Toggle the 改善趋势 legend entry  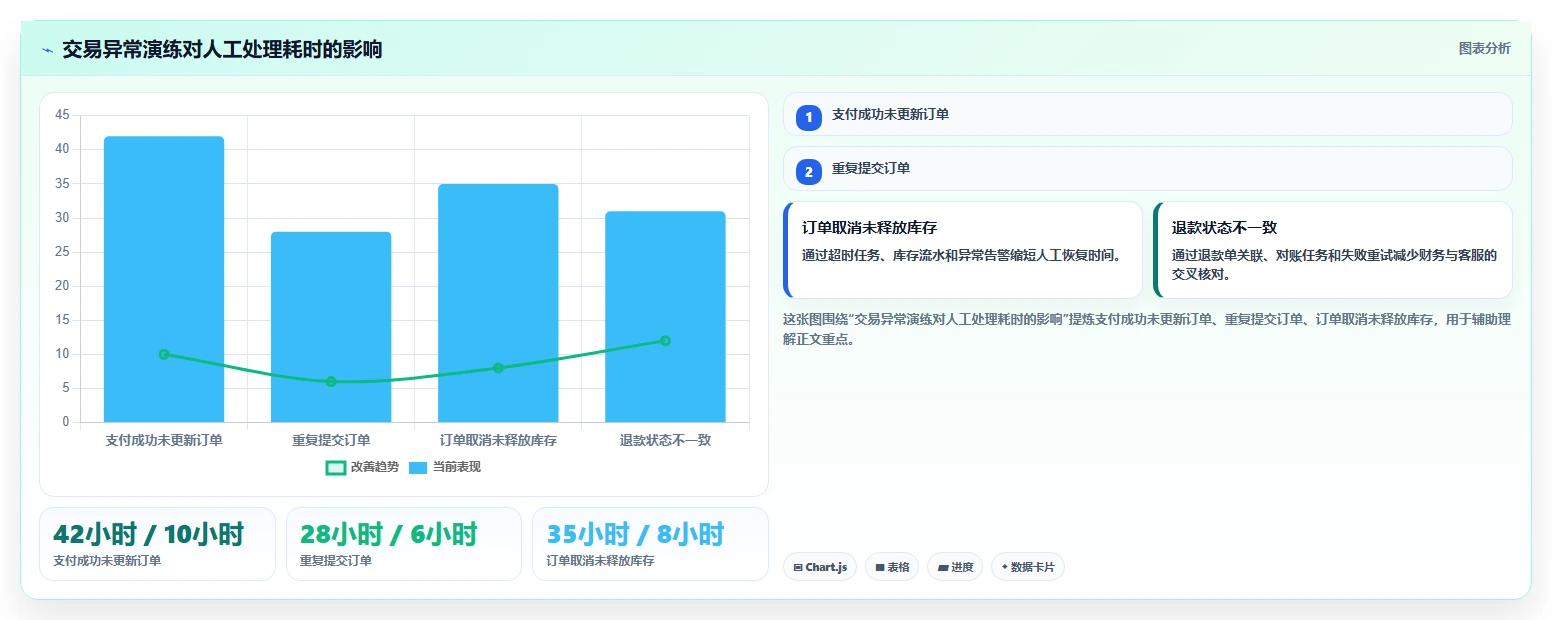pyautogui.click(x=362, y=467)
